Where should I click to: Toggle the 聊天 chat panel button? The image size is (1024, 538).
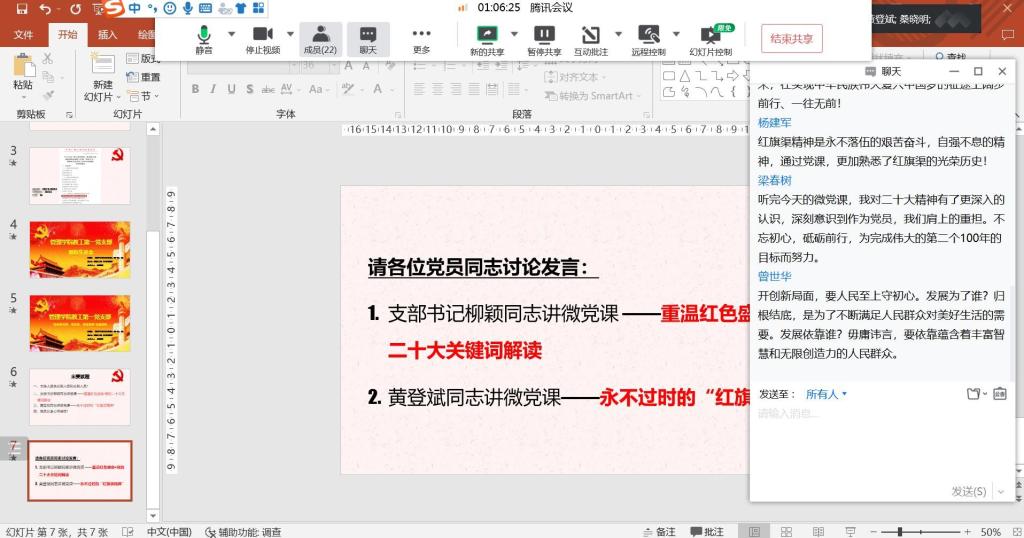coord(368,39)
